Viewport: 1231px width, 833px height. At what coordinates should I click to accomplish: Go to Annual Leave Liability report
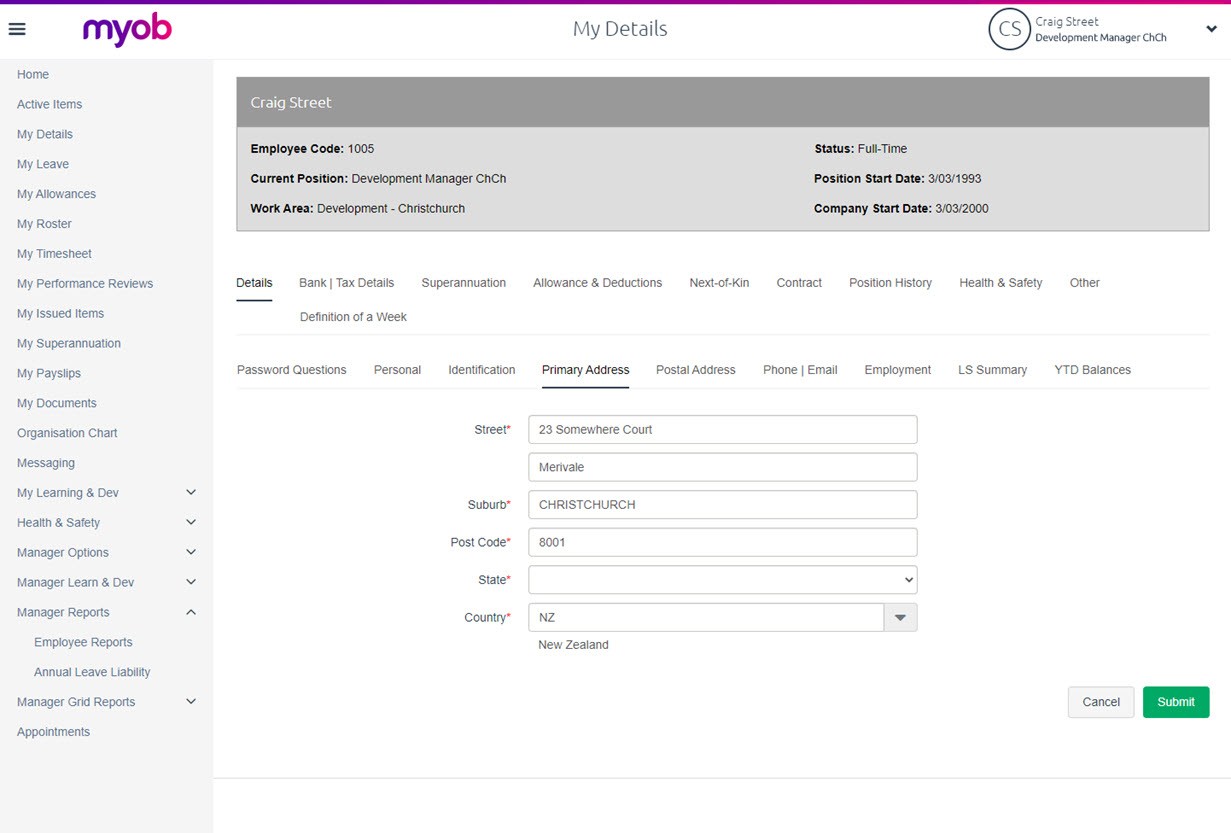[92, 672]
